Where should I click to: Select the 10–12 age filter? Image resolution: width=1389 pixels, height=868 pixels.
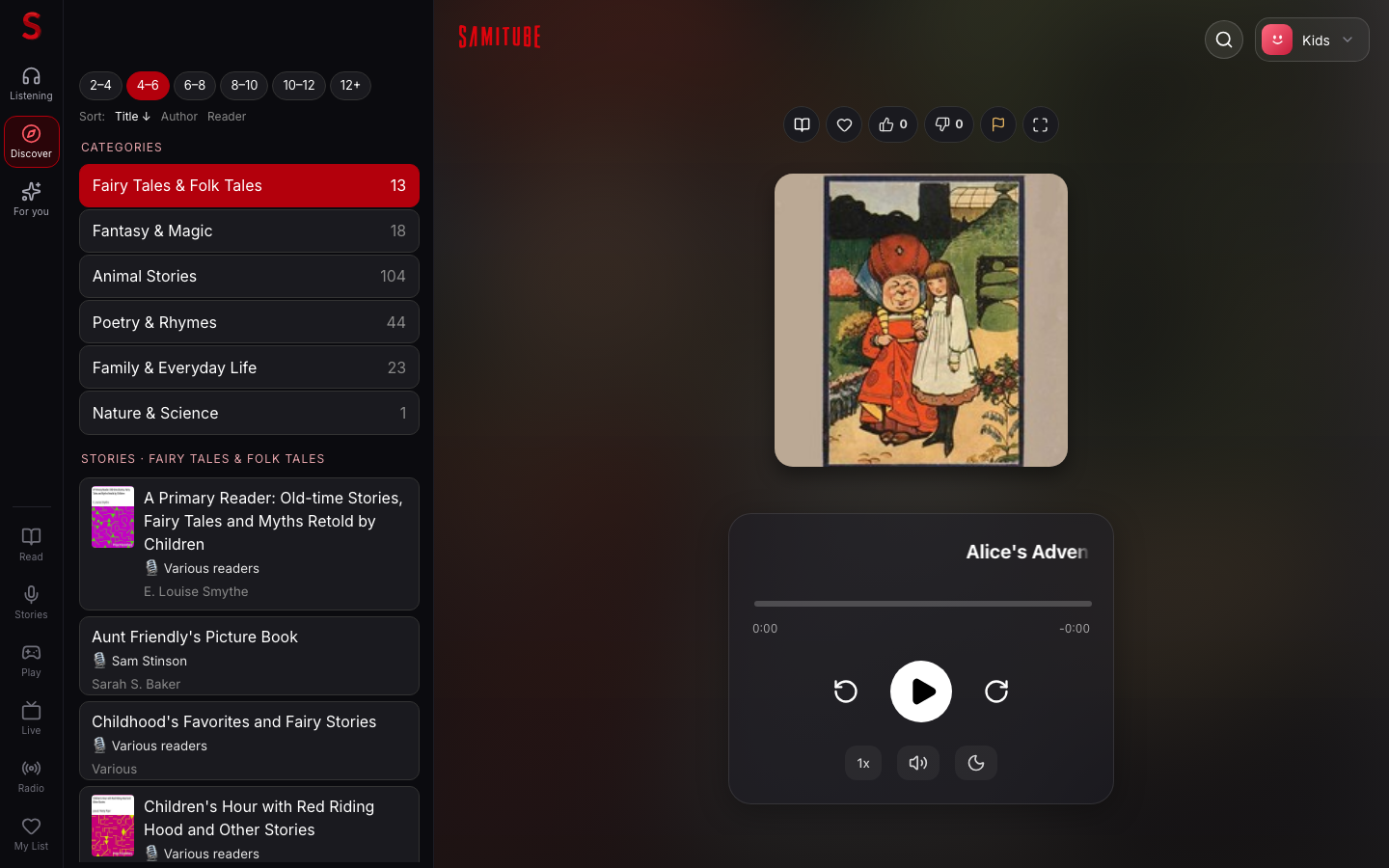[x=299, y=86]
